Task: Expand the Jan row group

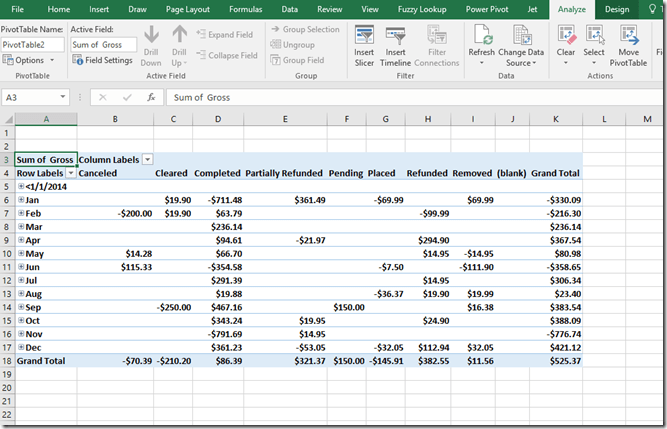Action: click(x=21, y=200)
